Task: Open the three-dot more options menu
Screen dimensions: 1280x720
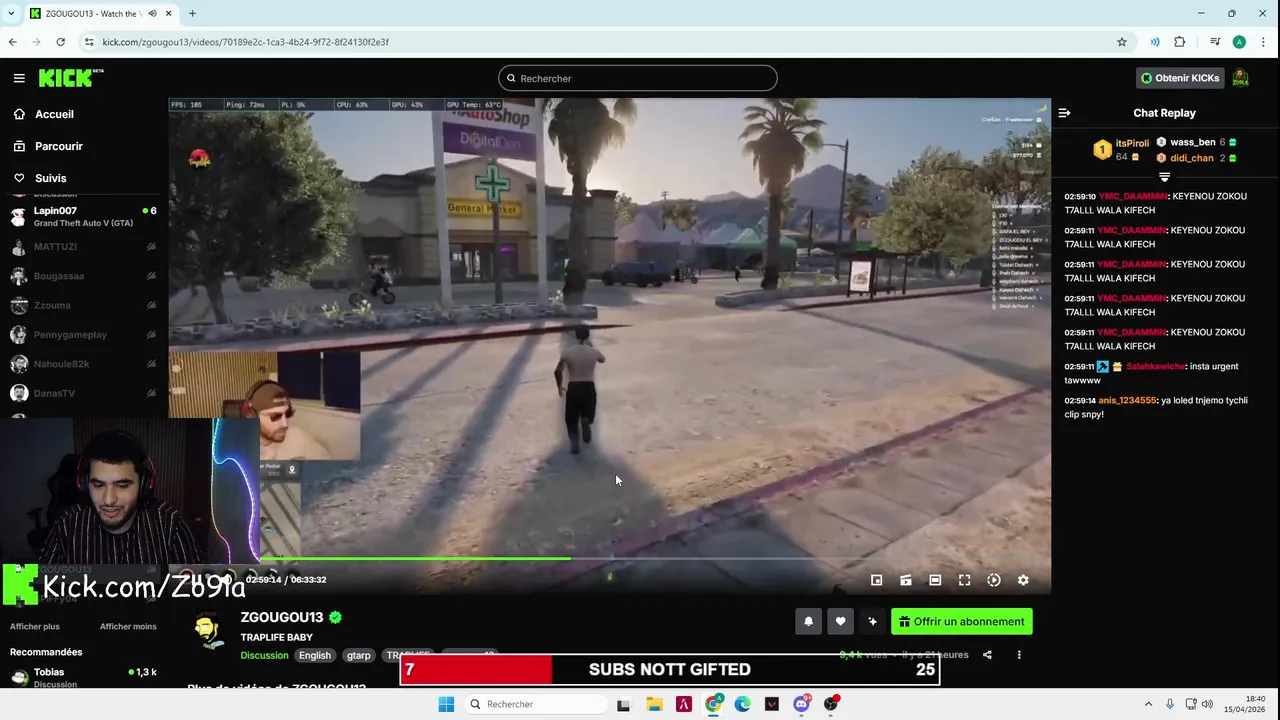Action: pyautogui.click(x=1019, y=655)
